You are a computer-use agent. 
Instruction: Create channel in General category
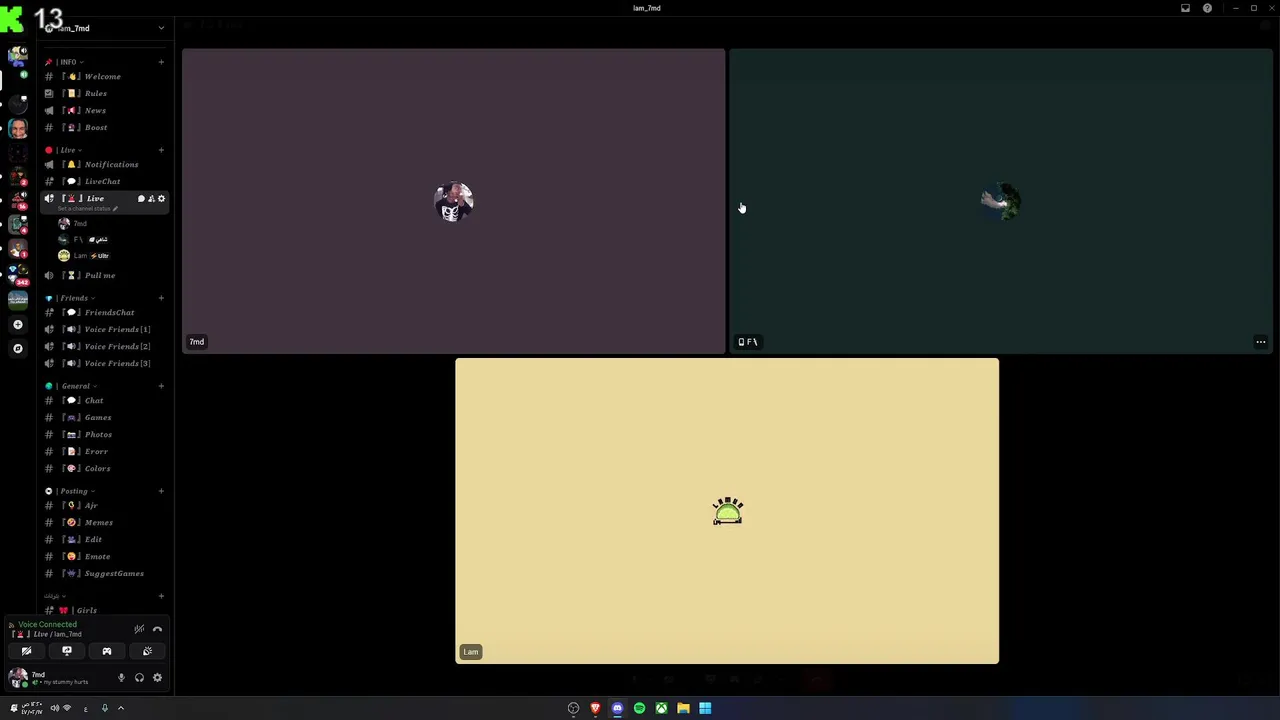(161, 386)
